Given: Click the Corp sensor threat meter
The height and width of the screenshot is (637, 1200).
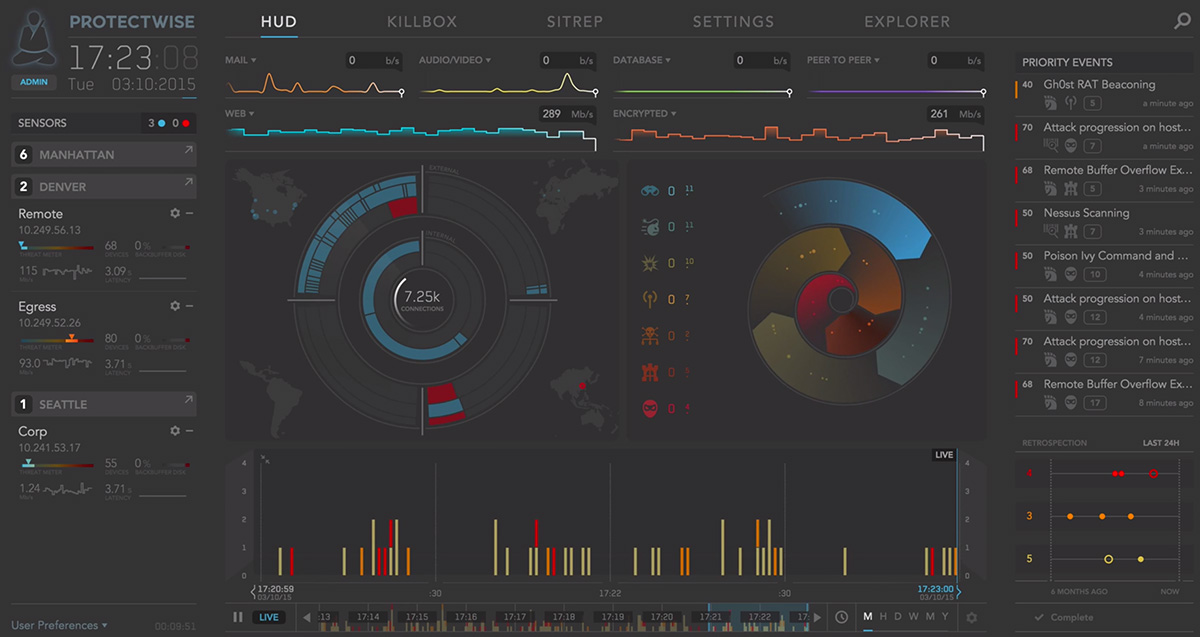Looking at the screenshot, I should (59, 464).
